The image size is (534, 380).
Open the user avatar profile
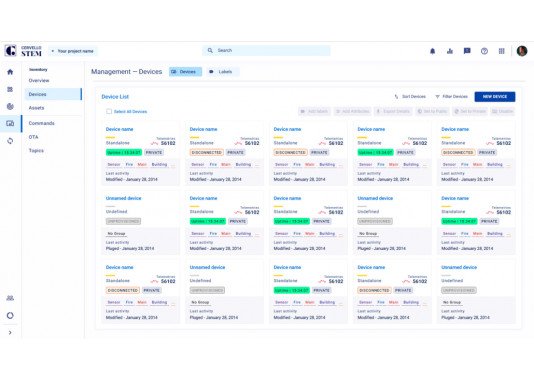pos(522,51)
